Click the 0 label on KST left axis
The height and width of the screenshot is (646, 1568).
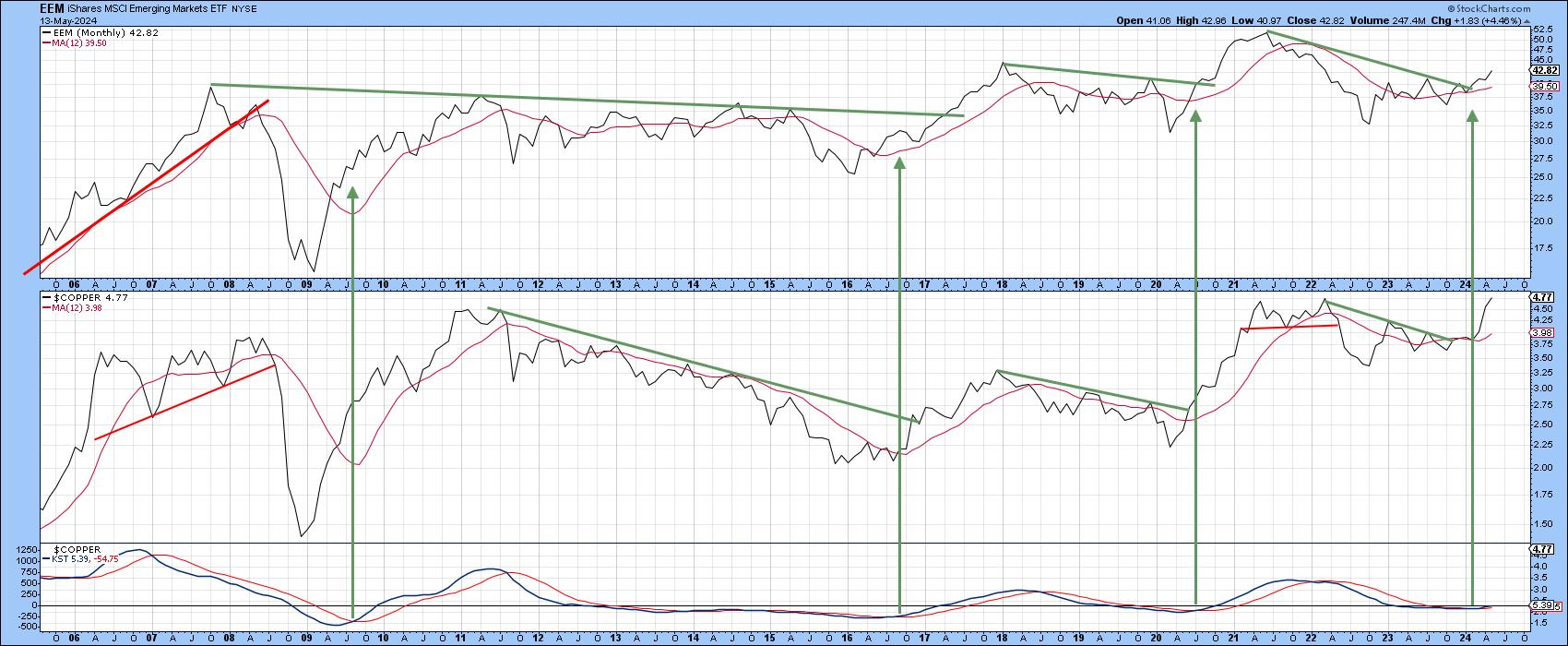[35, 605]
